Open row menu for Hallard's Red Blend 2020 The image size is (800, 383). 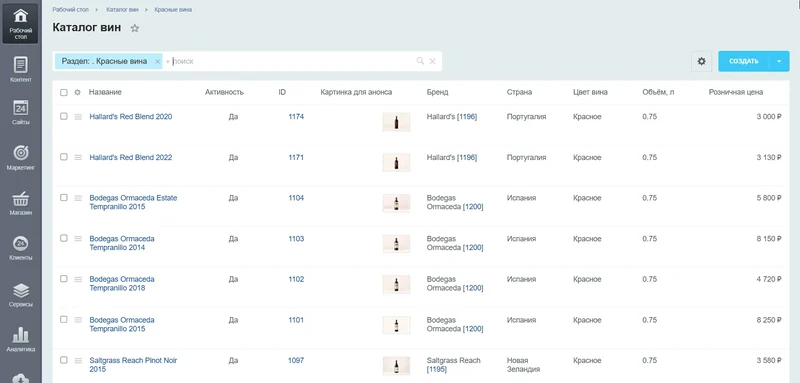(78, 117)
